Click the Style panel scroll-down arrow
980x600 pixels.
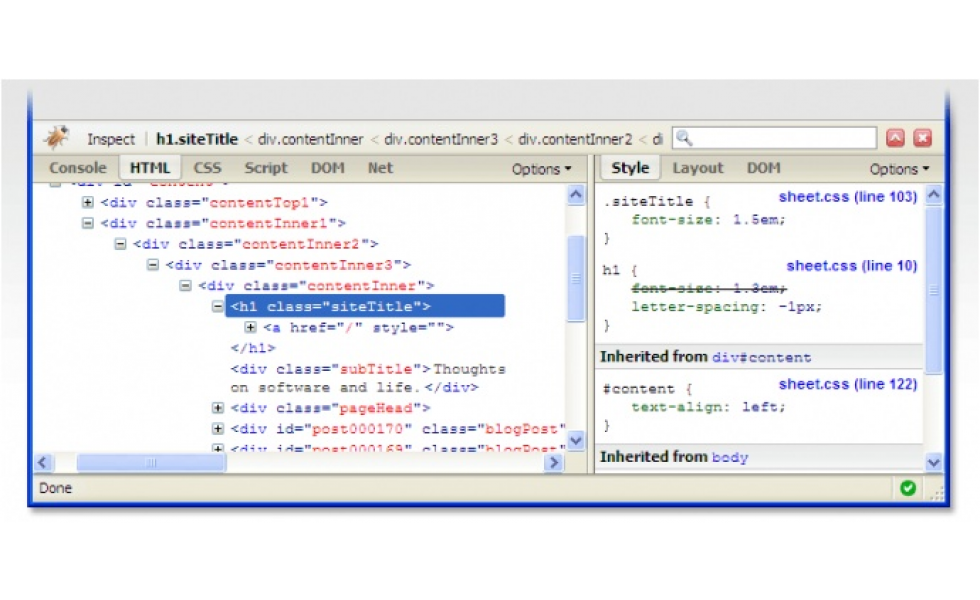(x=934, y=462)
